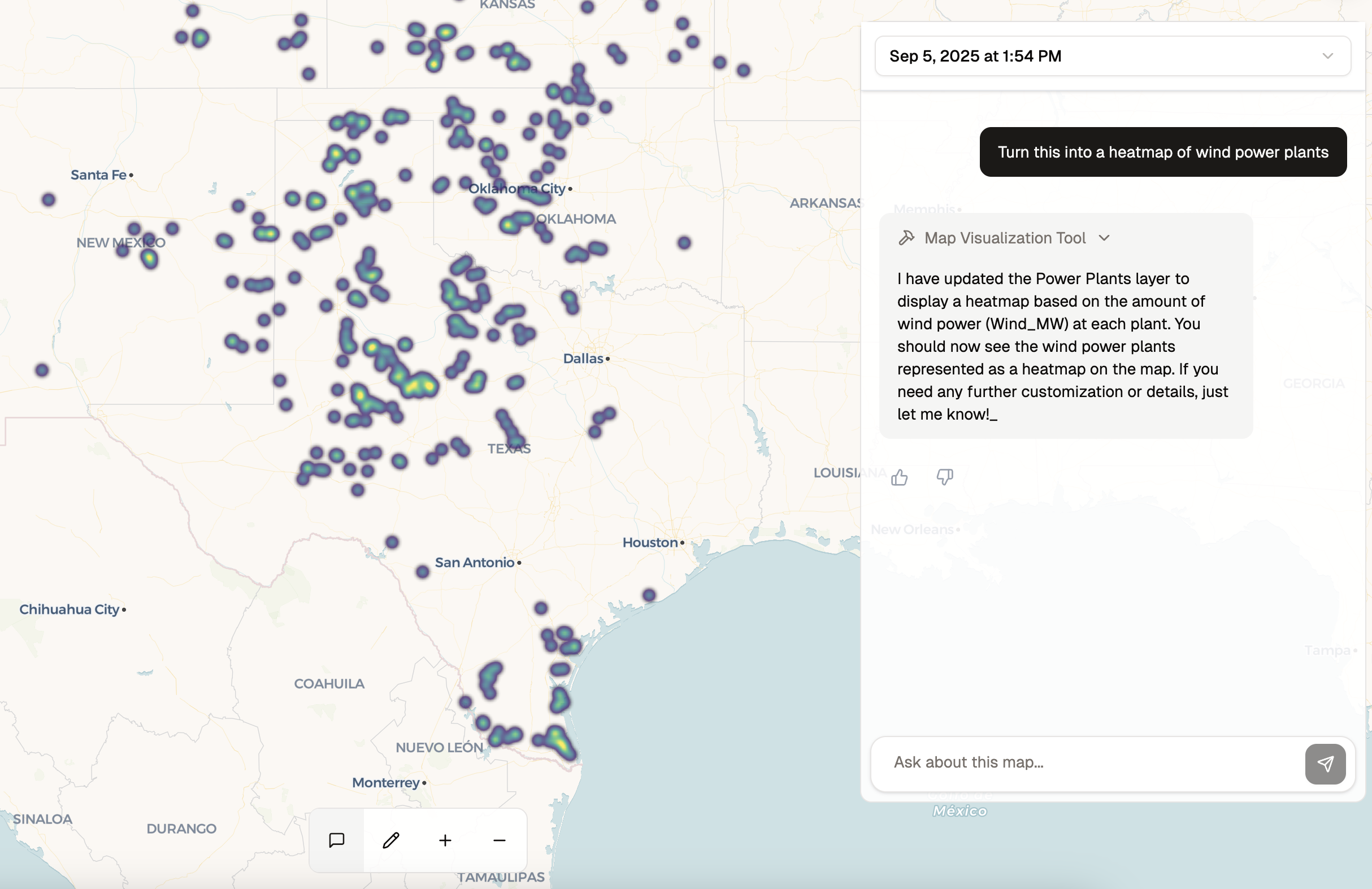Toggle the drawing mode in the map toolbar

tap(390, 840)
